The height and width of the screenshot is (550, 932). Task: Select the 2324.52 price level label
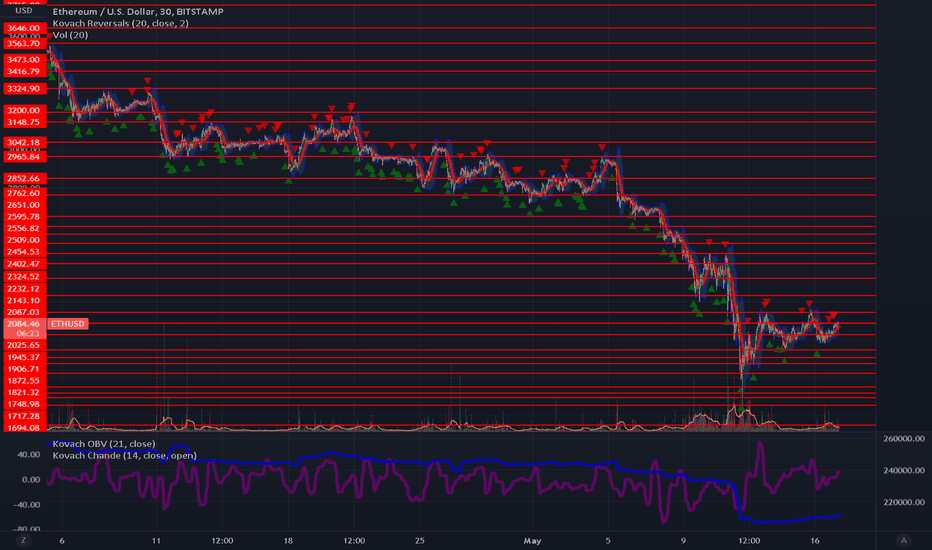coord(24,276)
